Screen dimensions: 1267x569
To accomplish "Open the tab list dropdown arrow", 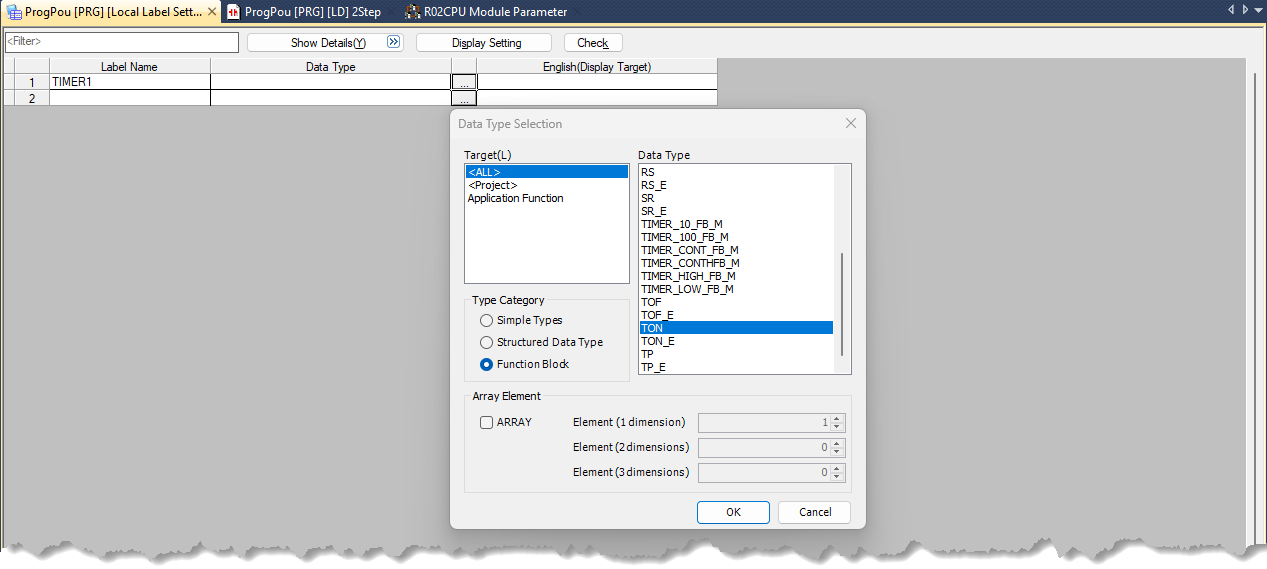I will click(1245, 10).
